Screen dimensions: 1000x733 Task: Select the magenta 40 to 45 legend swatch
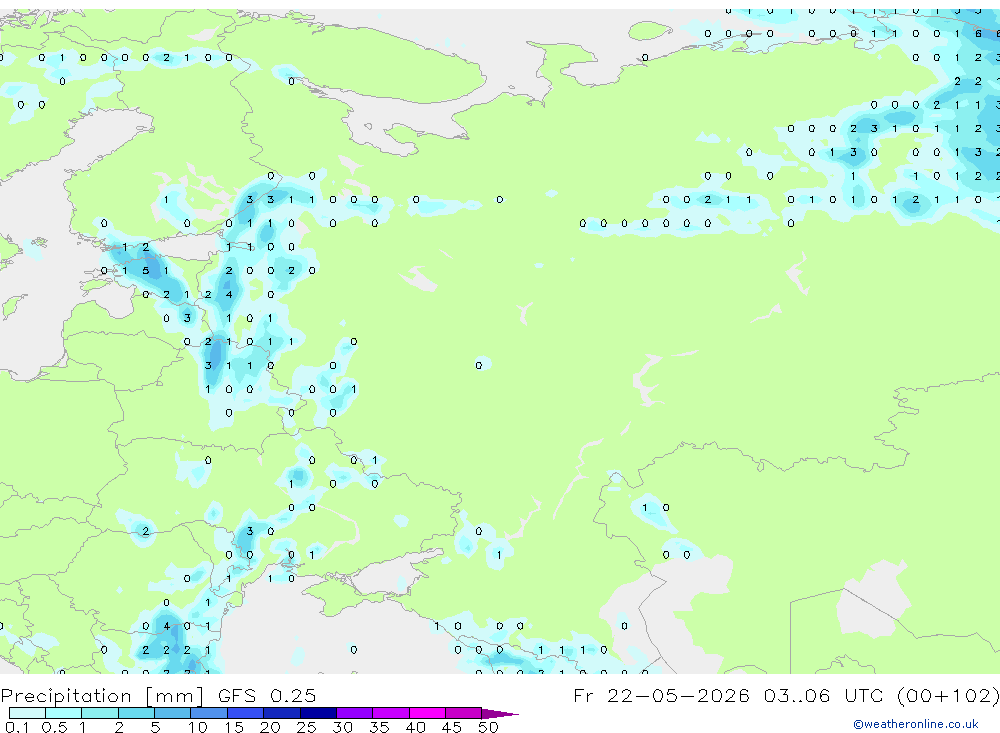click(x=427, y=713)
